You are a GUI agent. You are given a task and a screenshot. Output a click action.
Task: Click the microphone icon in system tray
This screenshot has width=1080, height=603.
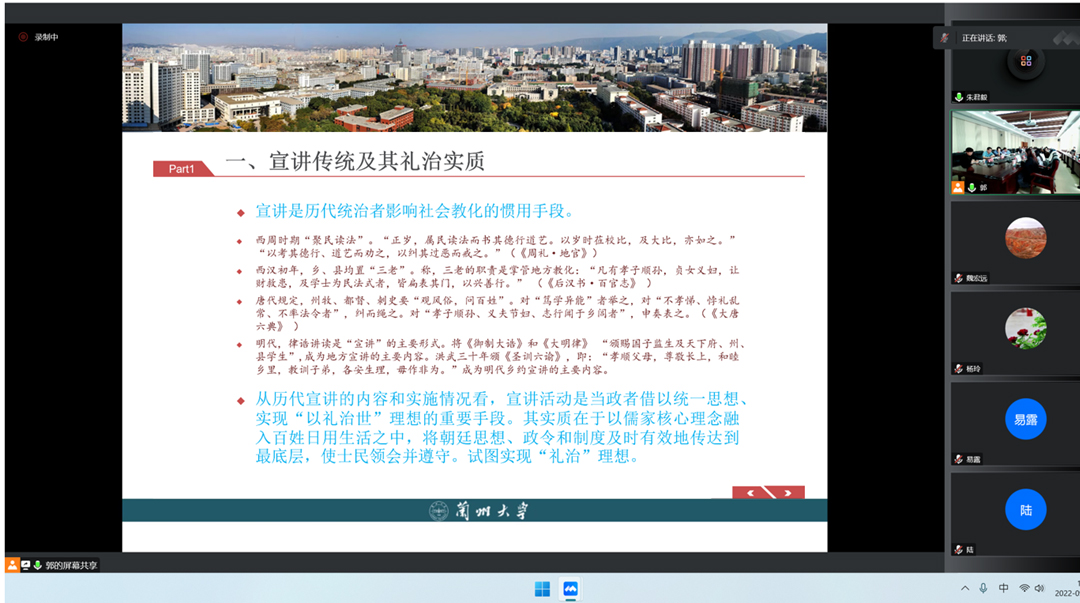983,589
